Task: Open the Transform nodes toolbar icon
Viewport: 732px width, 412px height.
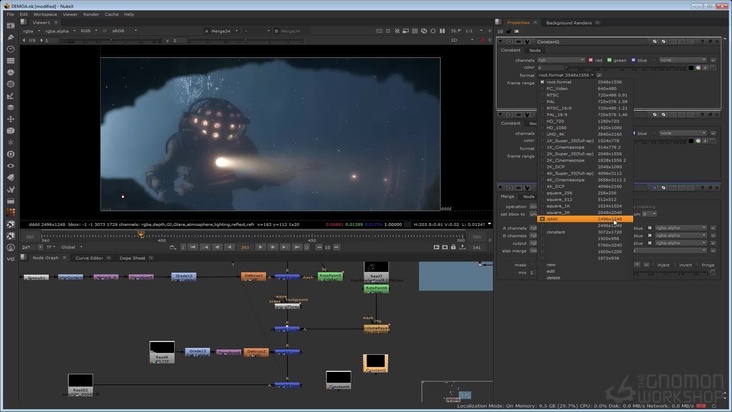Action: tap(10, 119)
